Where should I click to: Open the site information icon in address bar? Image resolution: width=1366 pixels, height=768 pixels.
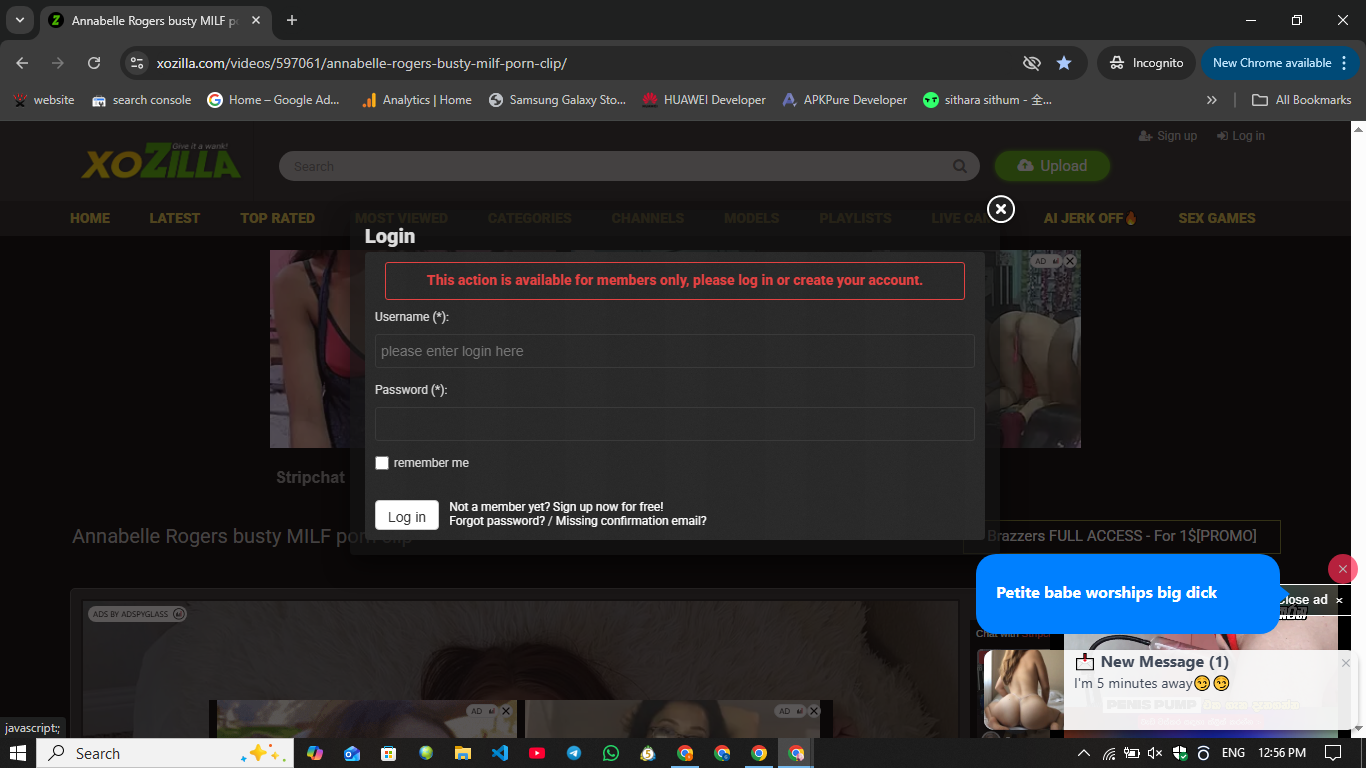click(137, 63)
